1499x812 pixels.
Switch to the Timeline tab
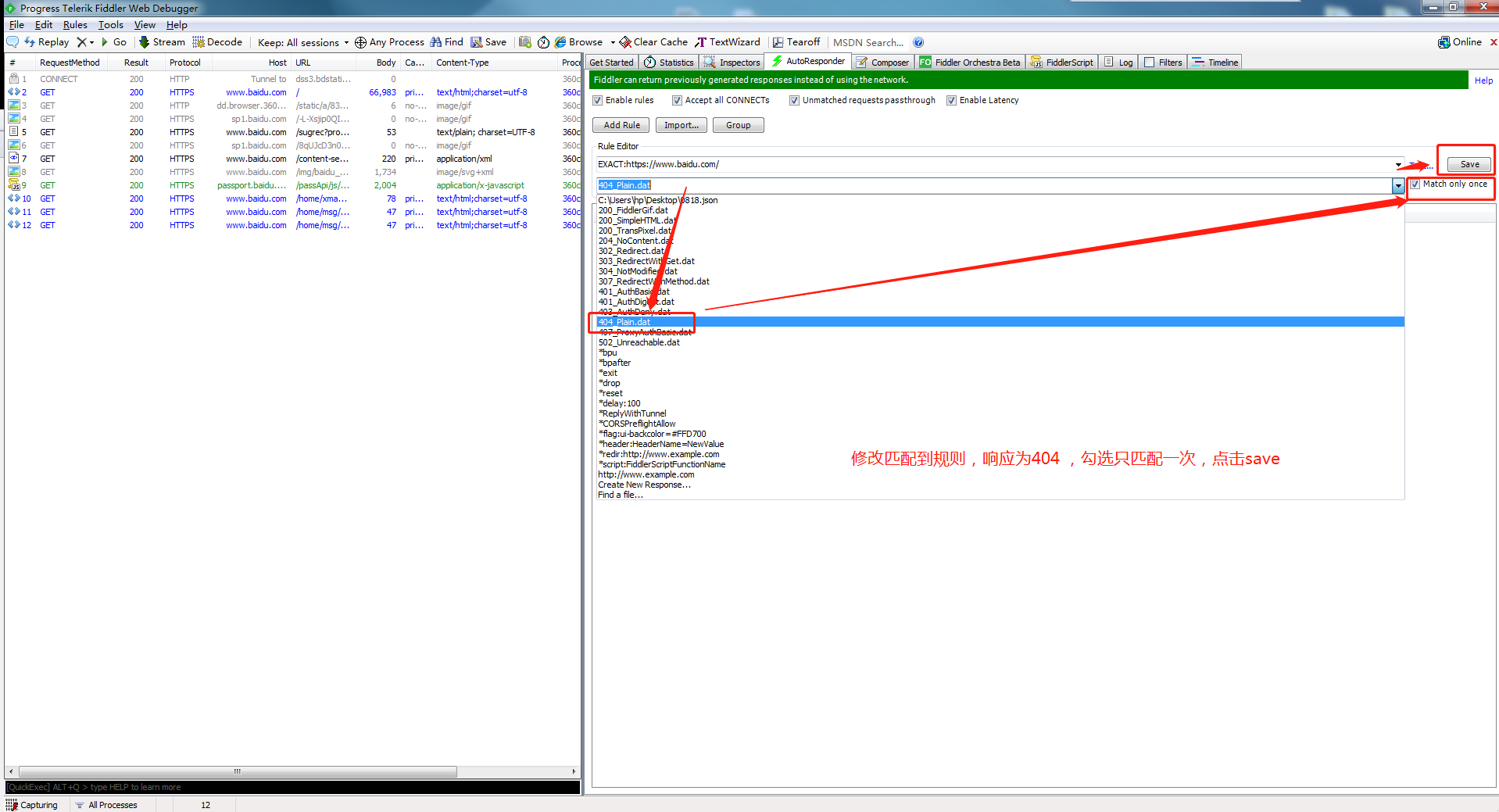[x=1215, y=63]
